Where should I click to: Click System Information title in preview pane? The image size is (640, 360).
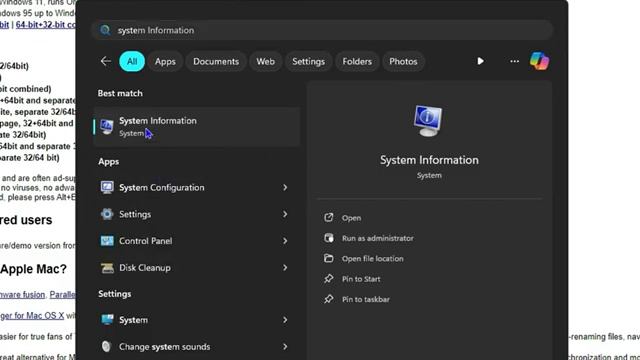pos(429,160)
